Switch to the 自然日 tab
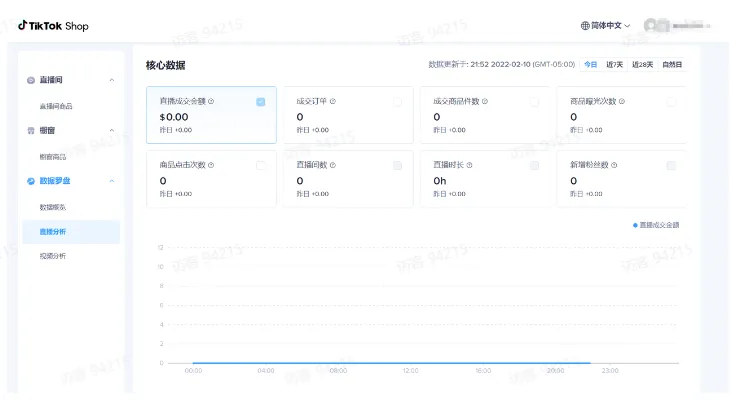This screenshot has height=400, width=731. 672,64
